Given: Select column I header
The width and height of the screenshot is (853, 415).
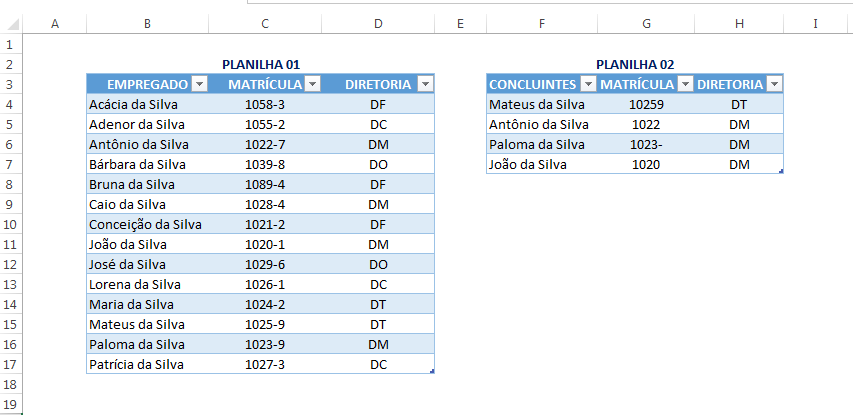Looking at the screenshot, I should click(x=815, y=24).
